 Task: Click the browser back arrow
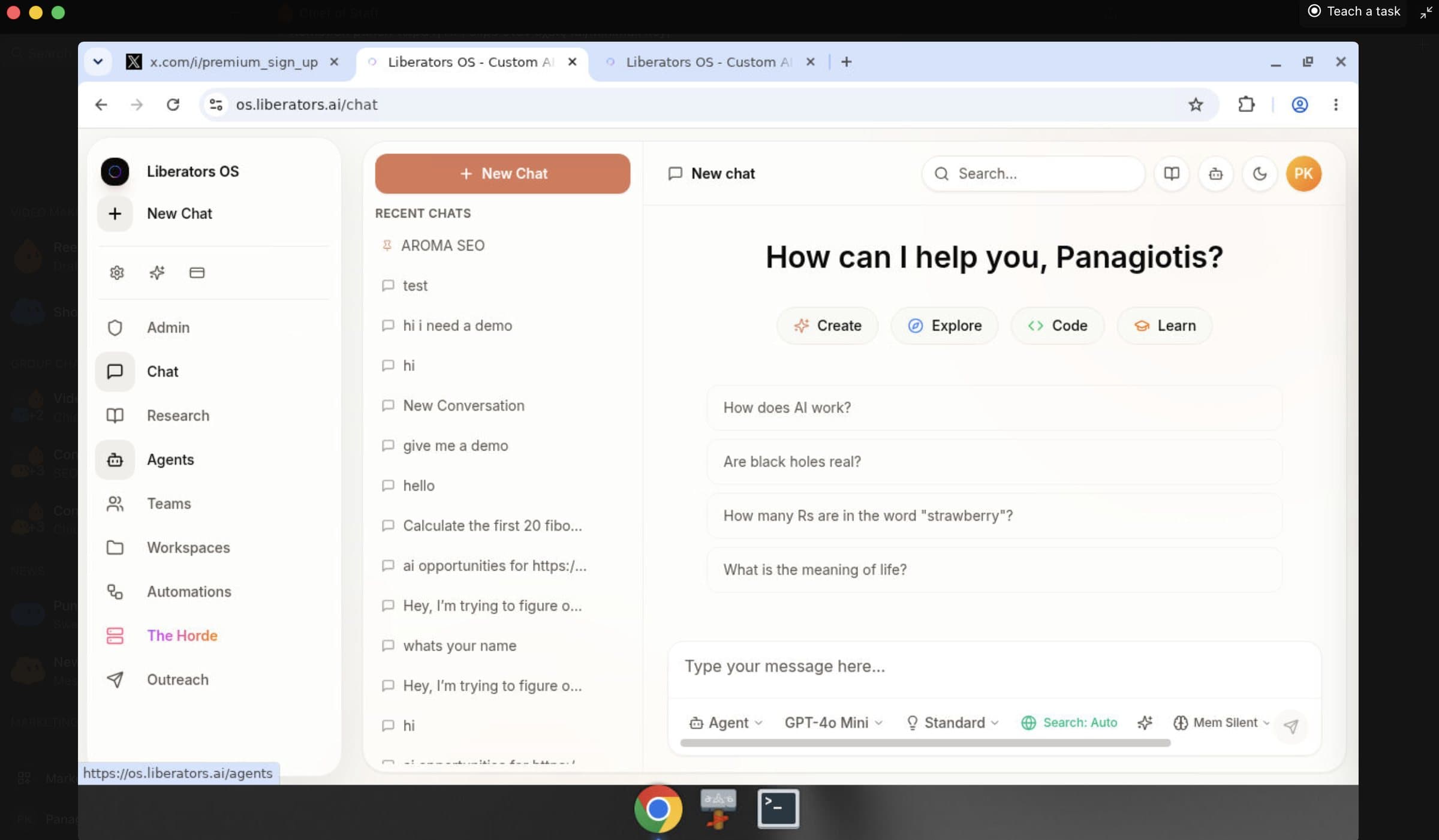click(x=101, y=105)
